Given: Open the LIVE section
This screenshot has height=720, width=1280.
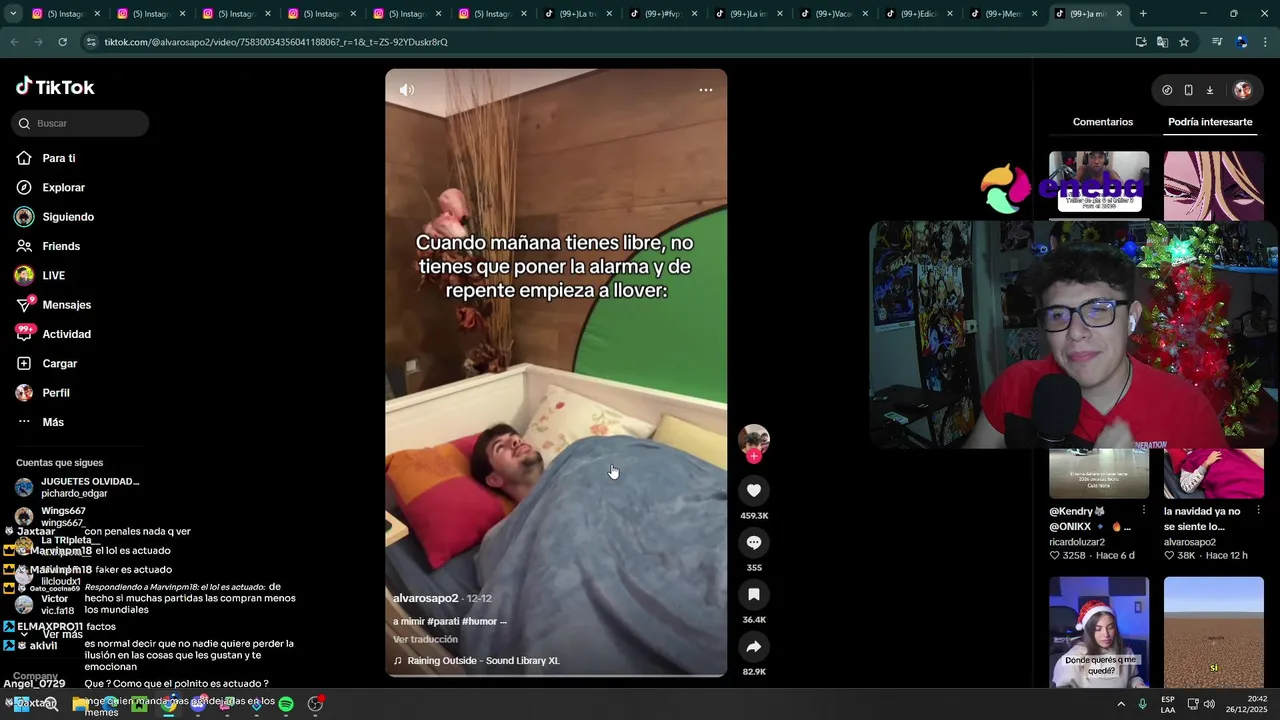Looking at the screenshot, I should (x=53, y=275).
